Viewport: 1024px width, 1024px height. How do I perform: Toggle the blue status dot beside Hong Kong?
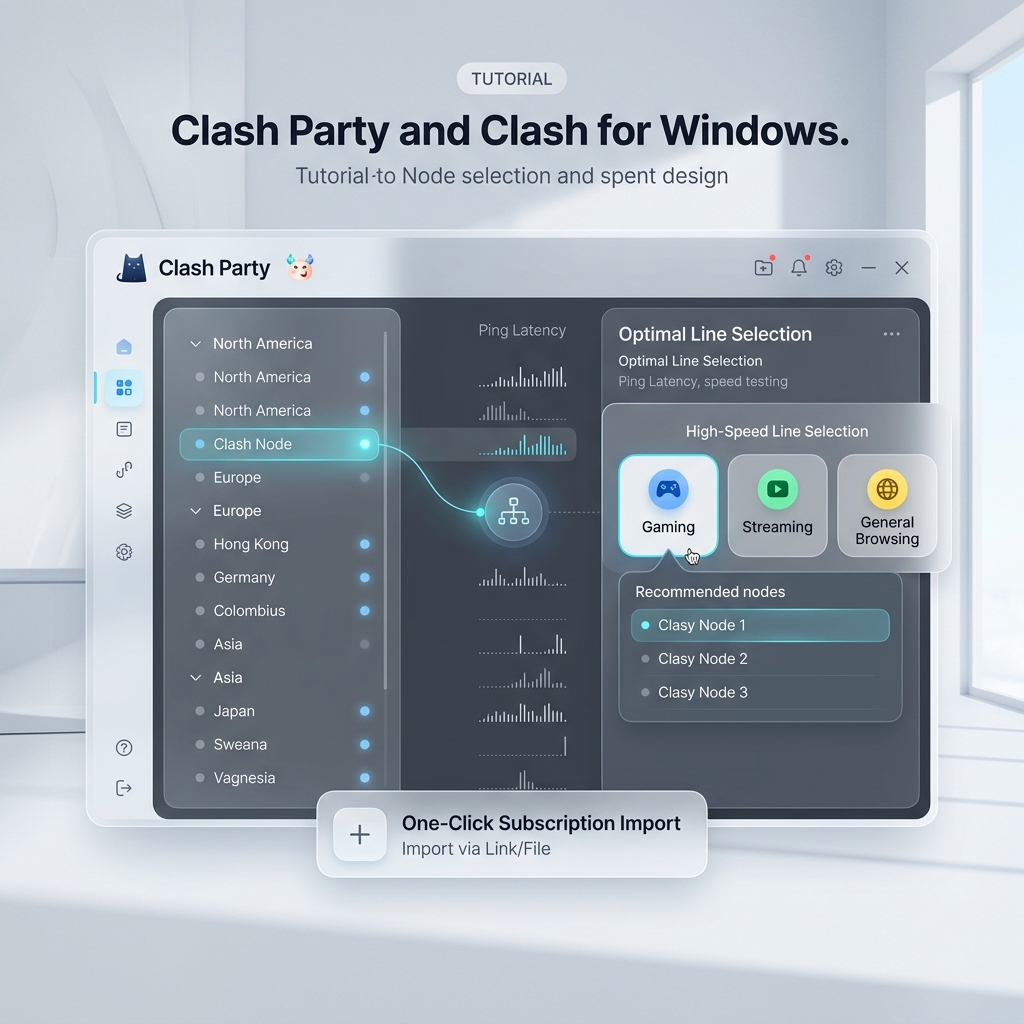364,544
